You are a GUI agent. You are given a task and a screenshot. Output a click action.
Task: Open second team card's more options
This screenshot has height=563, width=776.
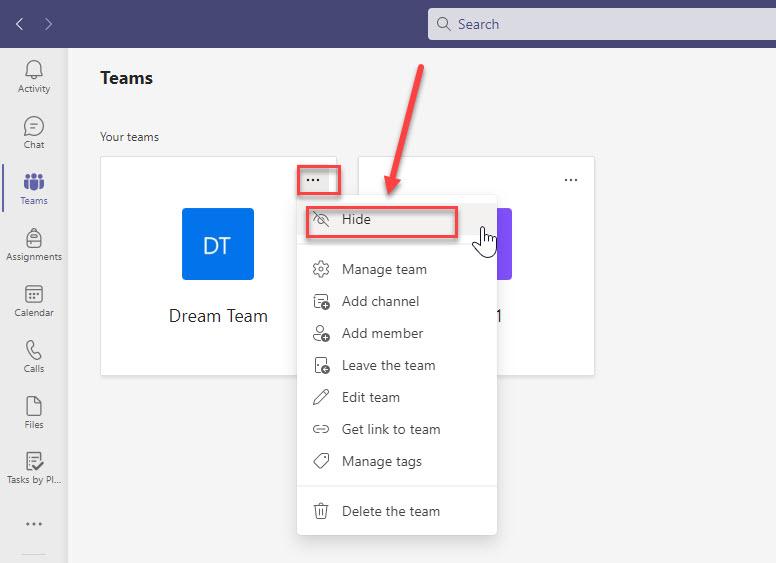(571, 180)
